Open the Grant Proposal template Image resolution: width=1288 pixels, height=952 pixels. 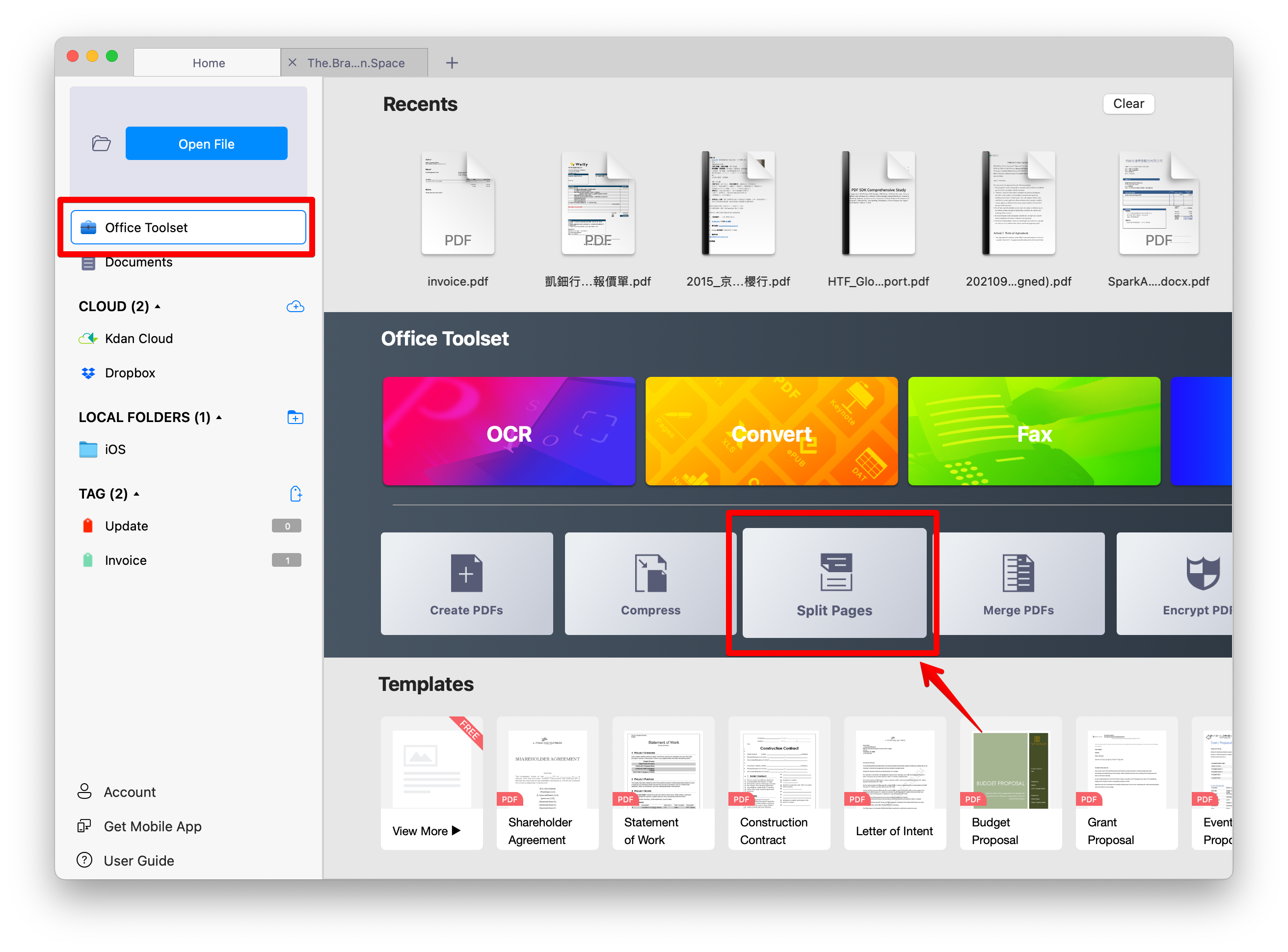pyautogui.click(x=1127, y=783)
